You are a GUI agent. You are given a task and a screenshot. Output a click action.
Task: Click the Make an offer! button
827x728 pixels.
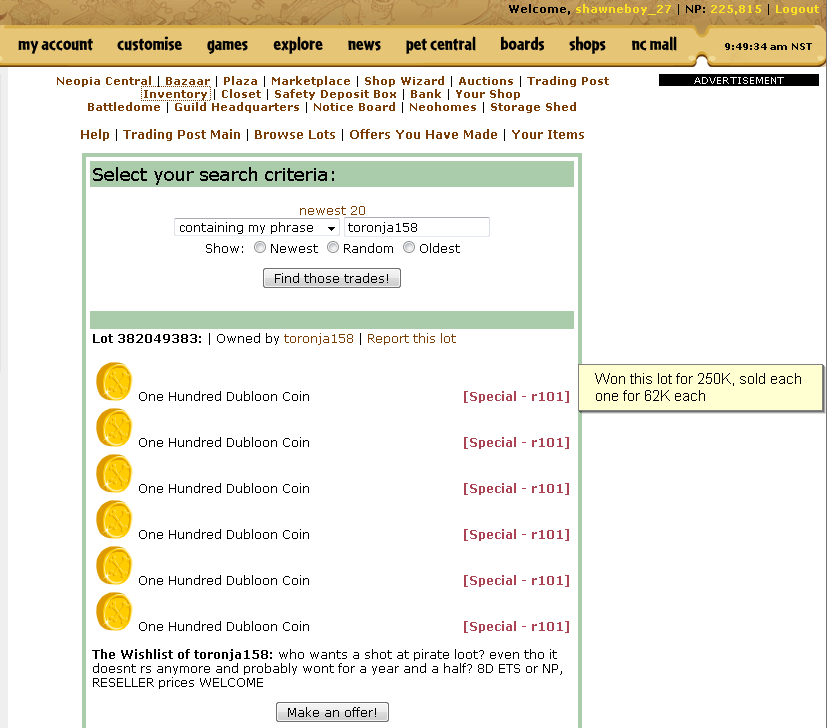coord(332,712)
